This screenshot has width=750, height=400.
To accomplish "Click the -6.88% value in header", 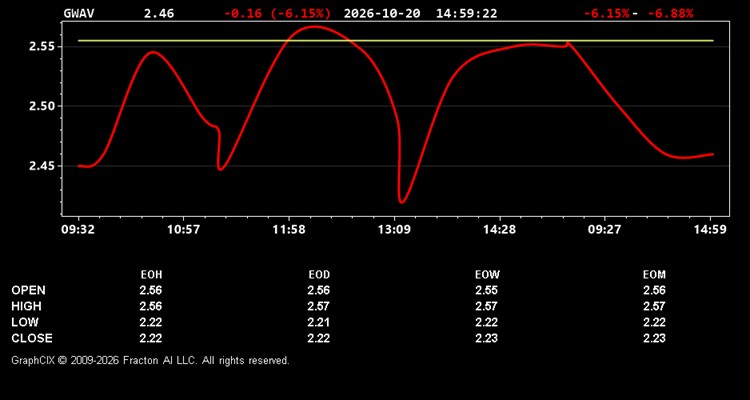I will pyautogui.click(x=670, y=13).
